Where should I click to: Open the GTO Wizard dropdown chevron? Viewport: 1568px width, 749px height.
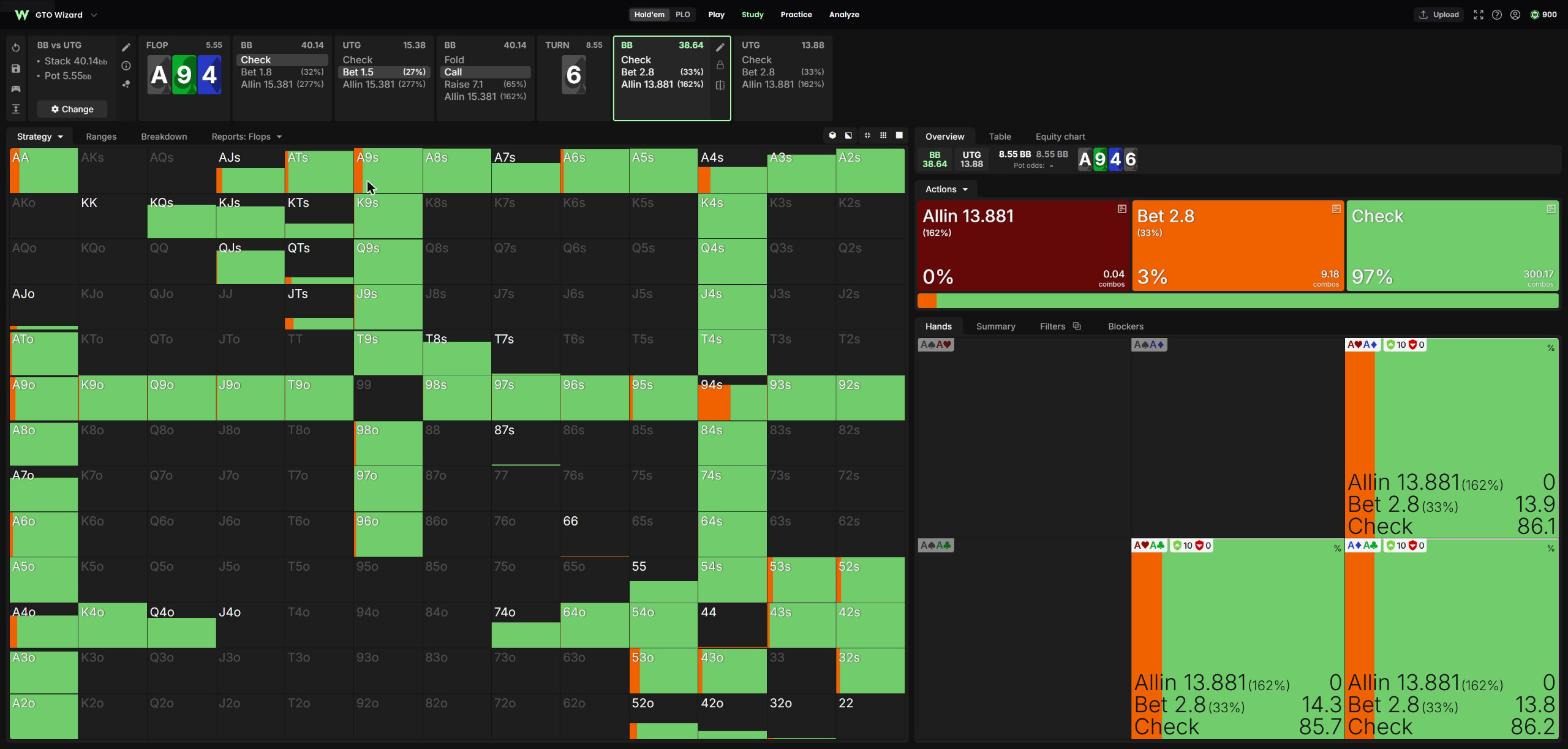[x=94, y=15]
